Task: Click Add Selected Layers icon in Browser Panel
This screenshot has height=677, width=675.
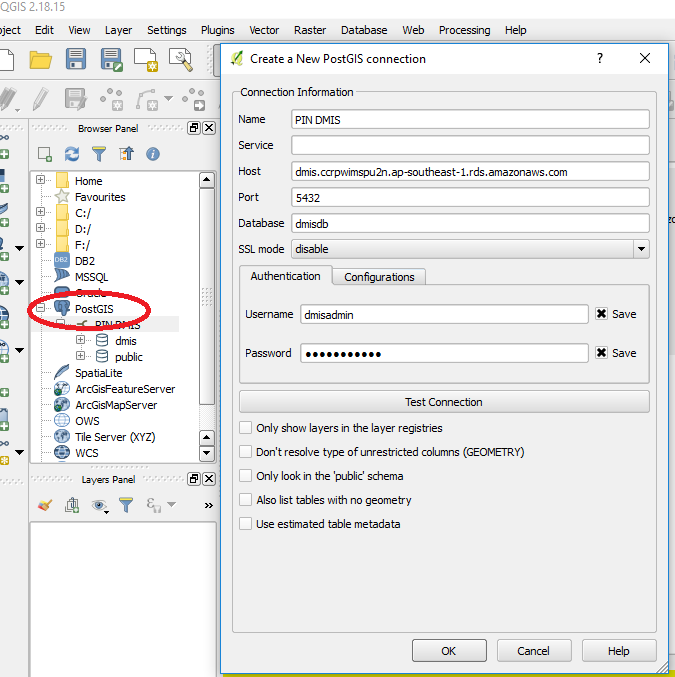Action: [45, 154]
